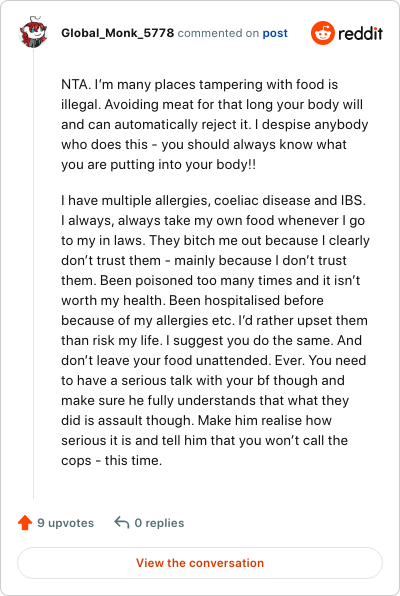This screenshot has width=400, height=596.
Task: Click the orange upvote arrow icon
Action: coord(25,523)
